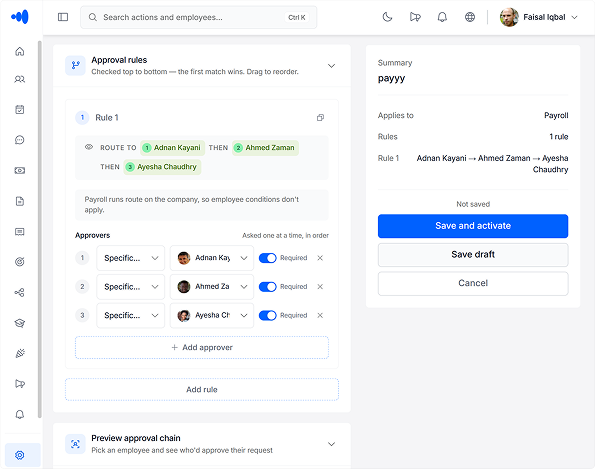Image resolution: width=595 pixels, height=469 pixels.
Task: Open the Faisal Iqbal account menu
Action: click(539, 17)
